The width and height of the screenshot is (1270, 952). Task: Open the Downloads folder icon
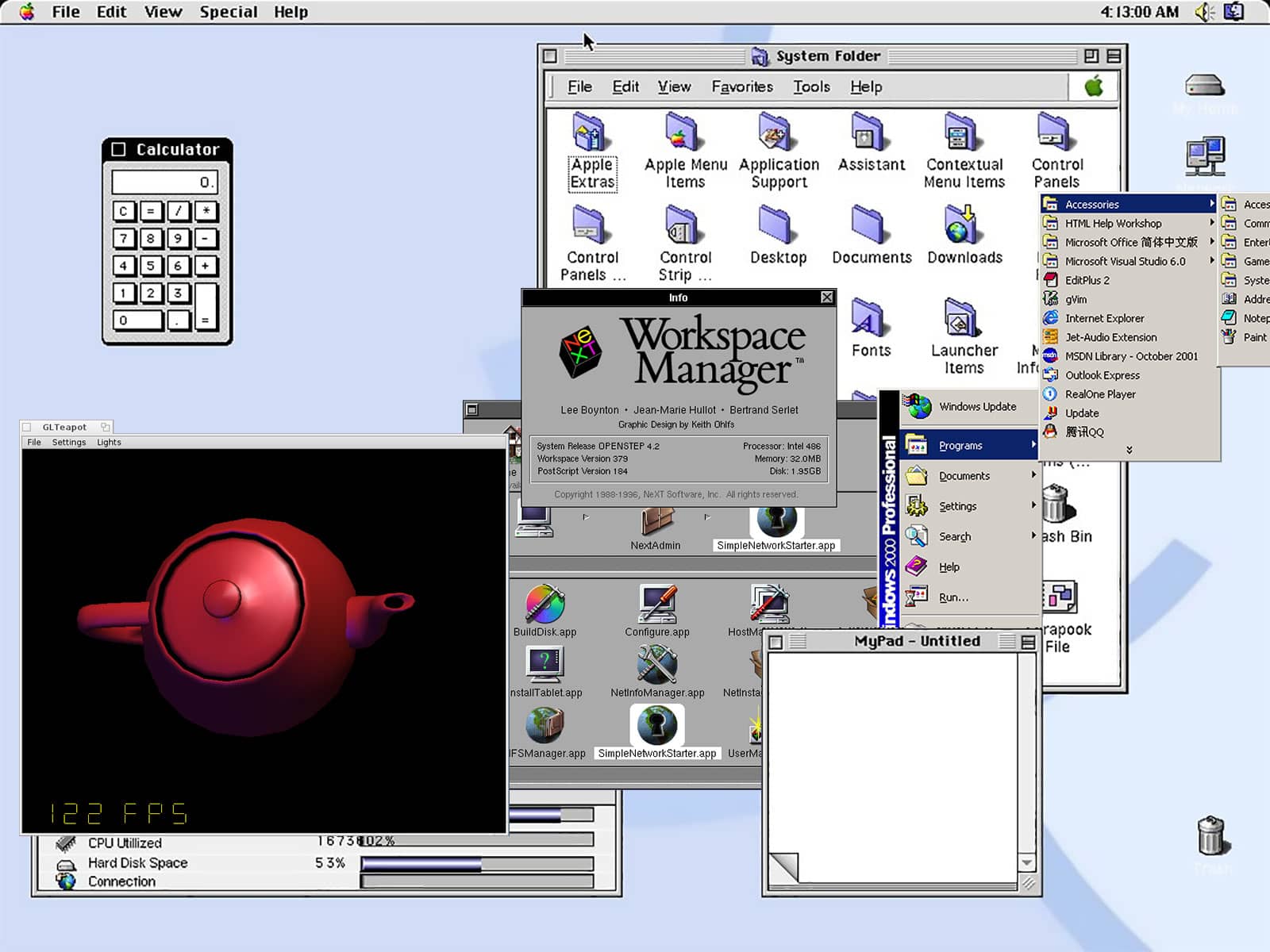point(963,225)
